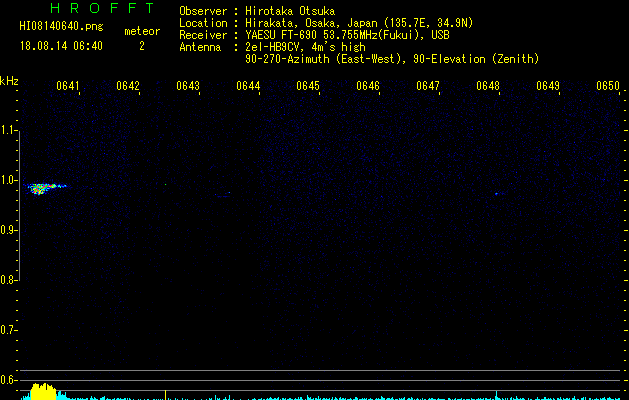Image resolution: width=629 pixels, height=400 pixels.
Task: Click the green dot echo before 0643
Action: (x=165, y=185)
